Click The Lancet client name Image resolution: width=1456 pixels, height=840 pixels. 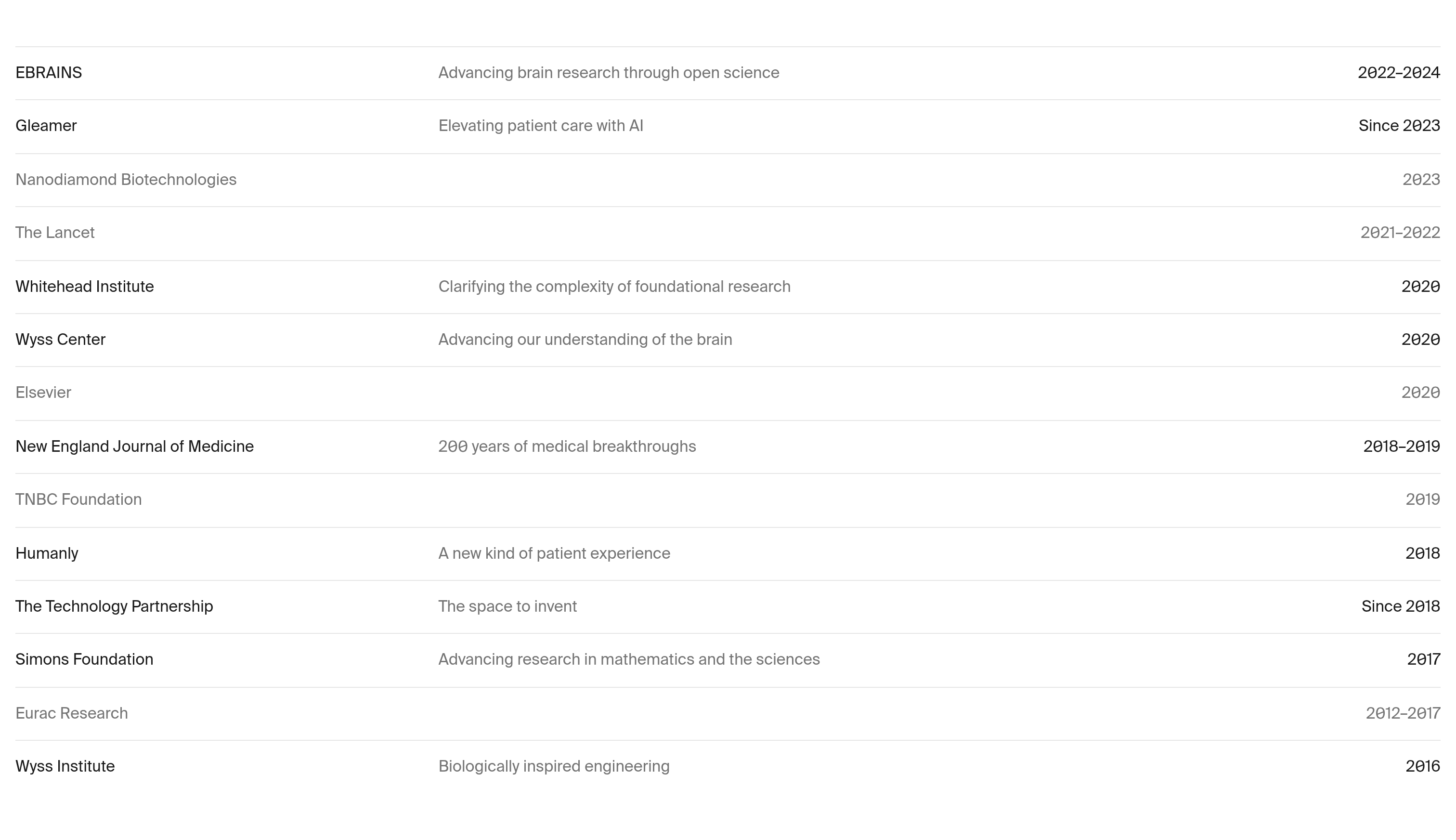point(55,233)
